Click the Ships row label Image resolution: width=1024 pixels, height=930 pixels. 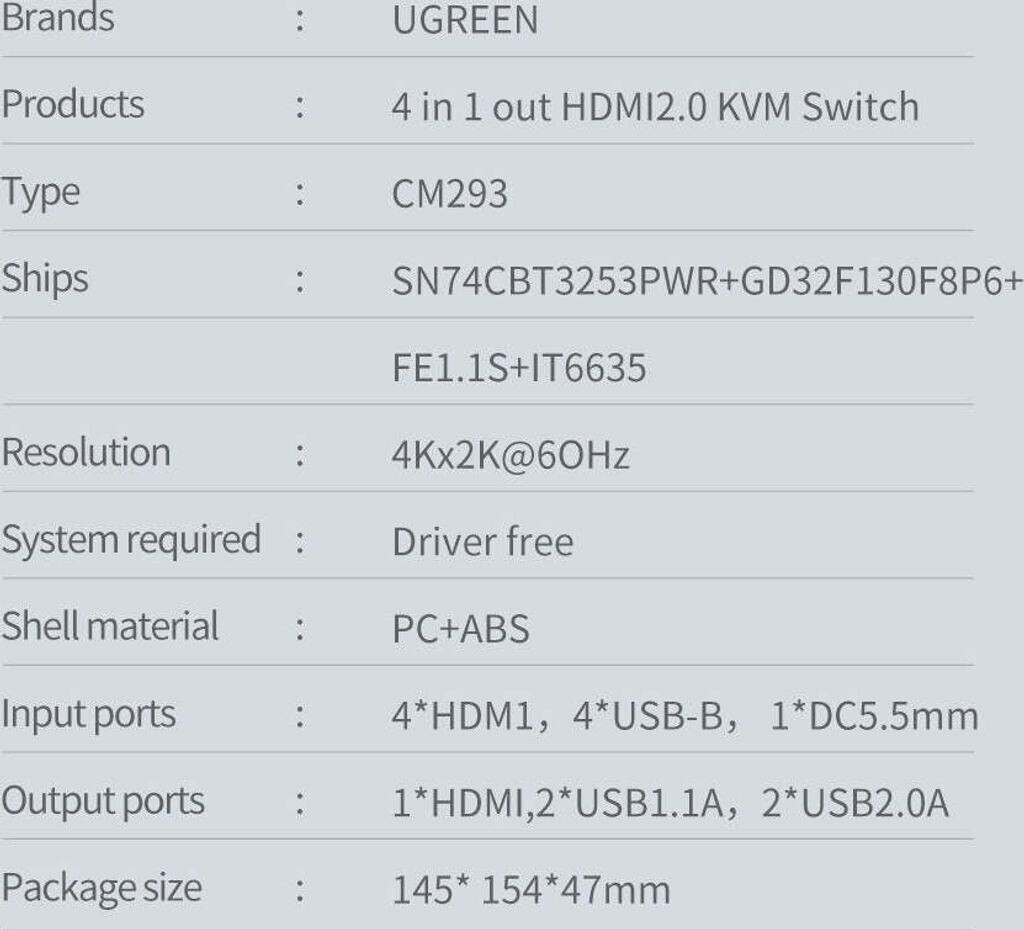point(45,279)
